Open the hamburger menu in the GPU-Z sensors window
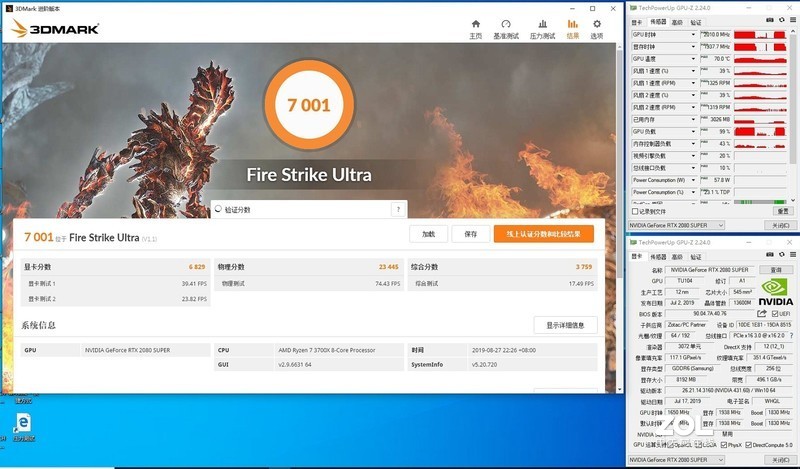This screenshot has width=800, height=469. pos(793,20)
